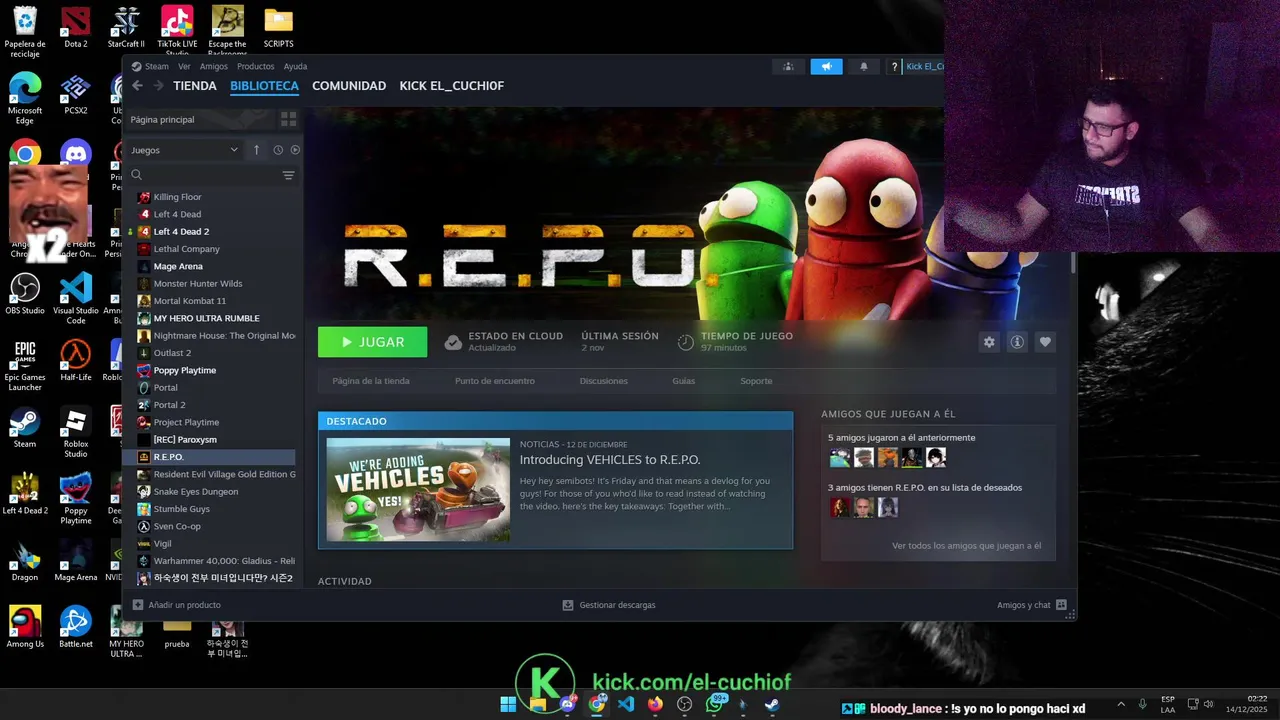Filter ready-to-play games with the play-circle icon
Image resolution: width=1280 pixels, height=720 pixels.
[295, 150]
